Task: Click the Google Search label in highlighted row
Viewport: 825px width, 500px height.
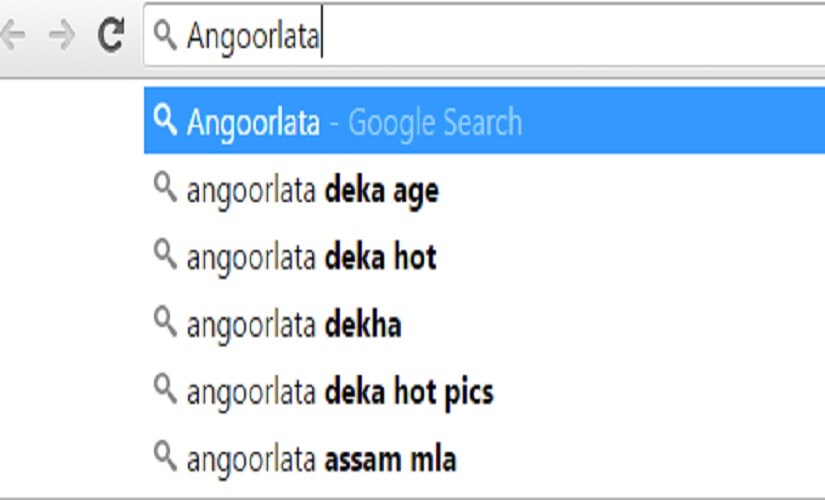Action: coord(435,122)
